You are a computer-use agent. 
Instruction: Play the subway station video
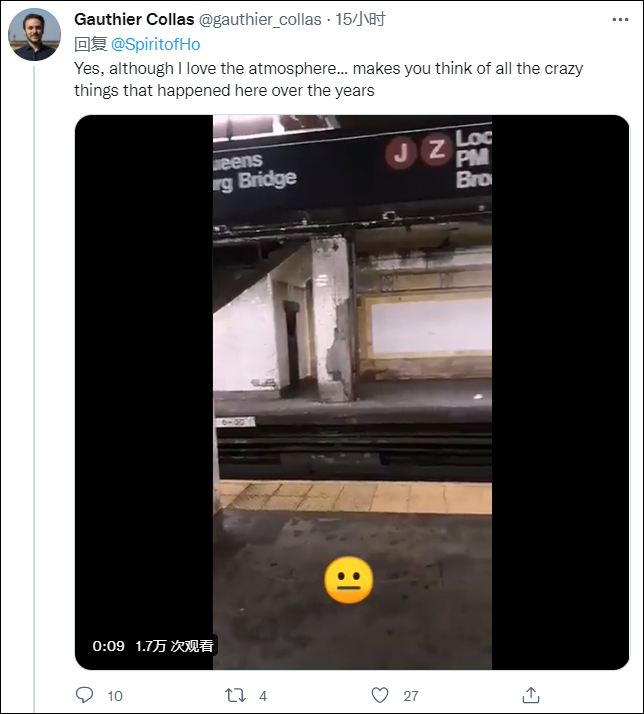[x=352, y=390]
